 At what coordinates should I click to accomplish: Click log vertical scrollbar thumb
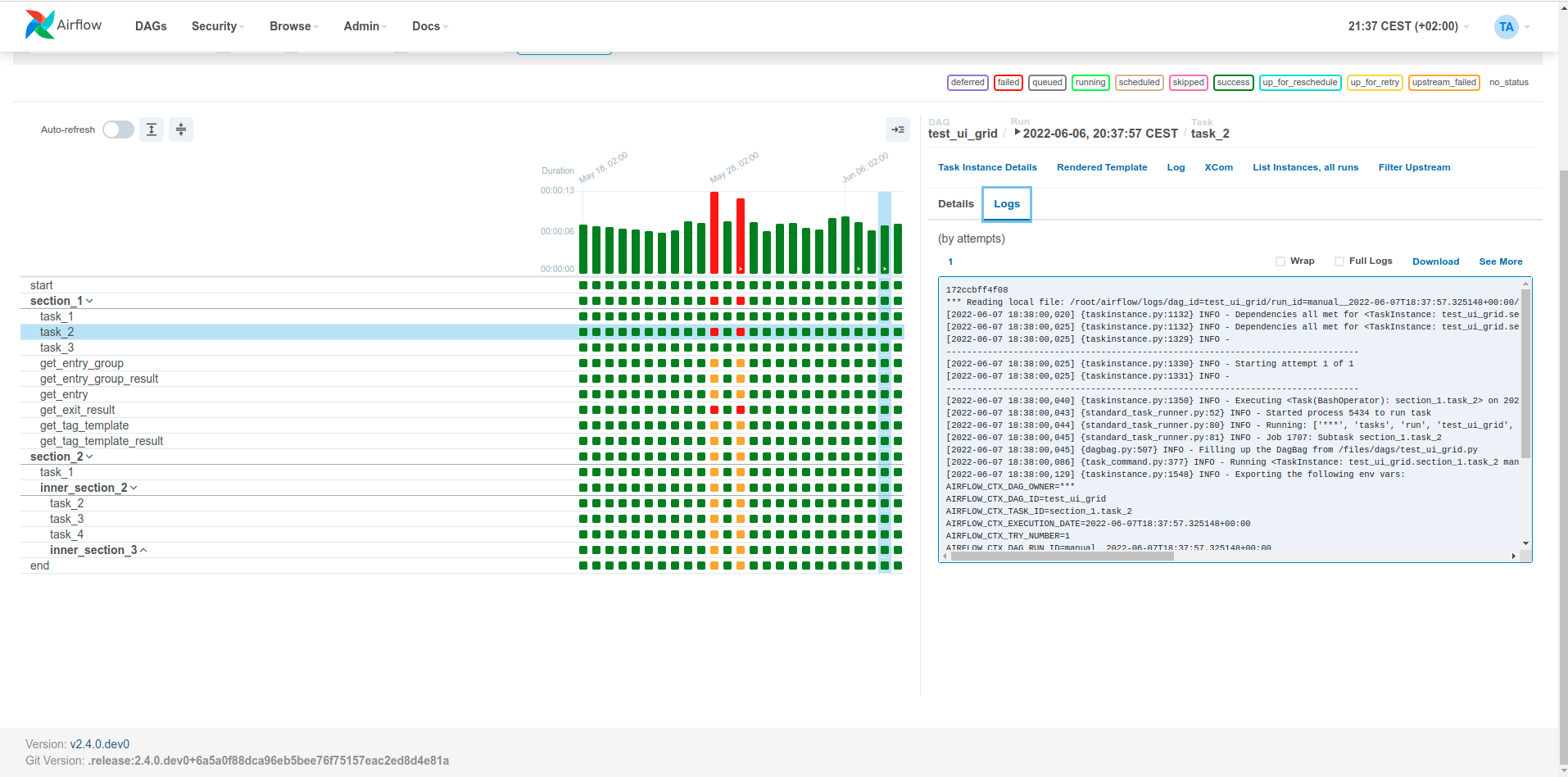click(1525, 373)
